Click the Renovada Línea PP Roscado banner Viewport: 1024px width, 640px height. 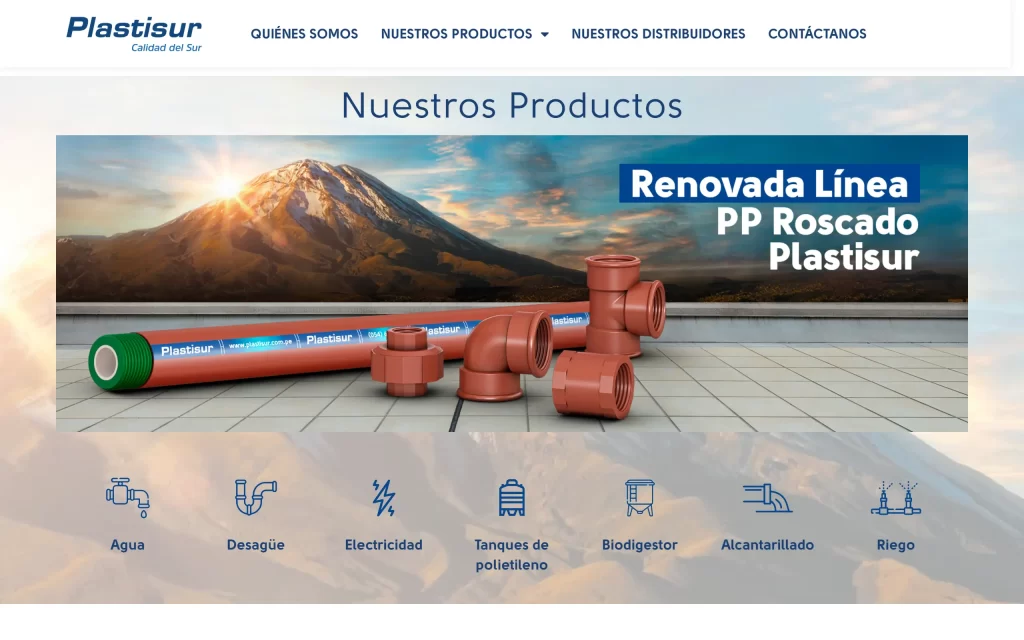pos(511,283)
